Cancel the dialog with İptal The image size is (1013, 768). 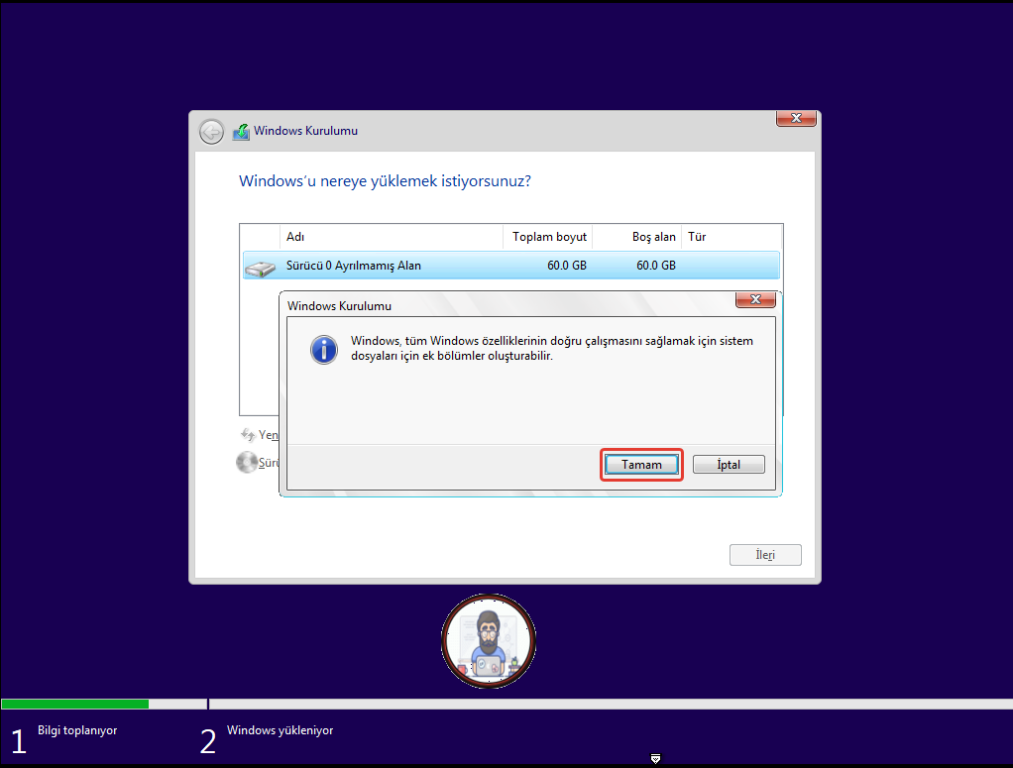tap(728, 464)
